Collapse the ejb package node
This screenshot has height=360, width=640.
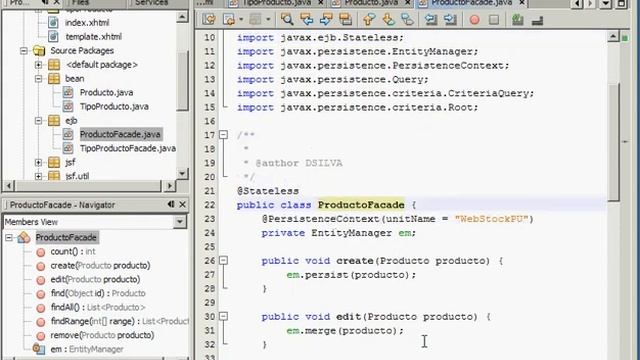coord(38,120)
